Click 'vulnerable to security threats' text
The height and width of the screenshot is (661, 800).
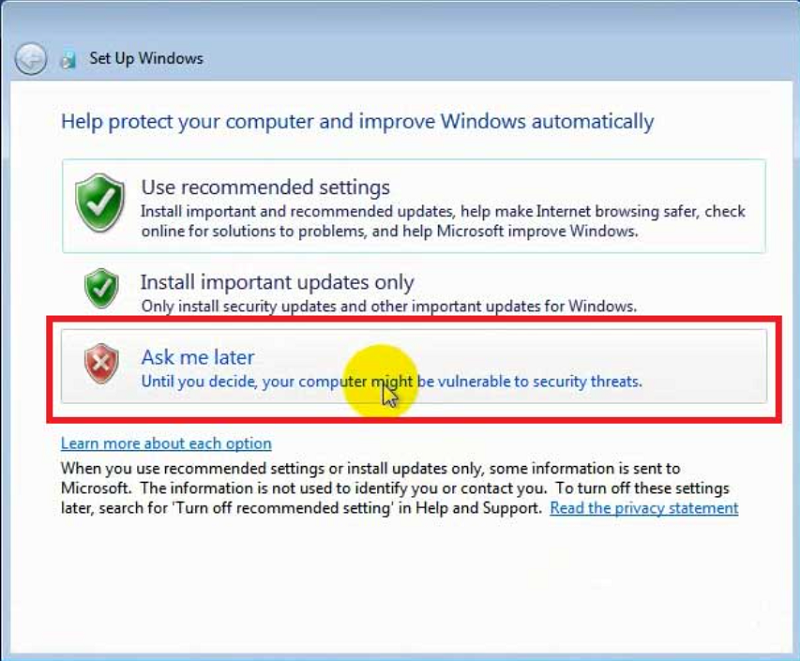point(541,381)
